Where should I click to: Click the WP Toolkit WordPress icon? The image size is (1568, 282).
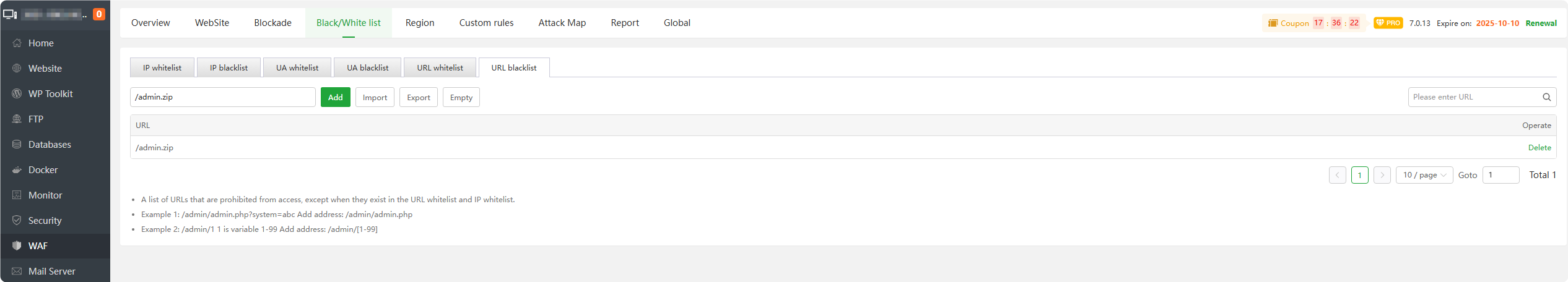17,94
